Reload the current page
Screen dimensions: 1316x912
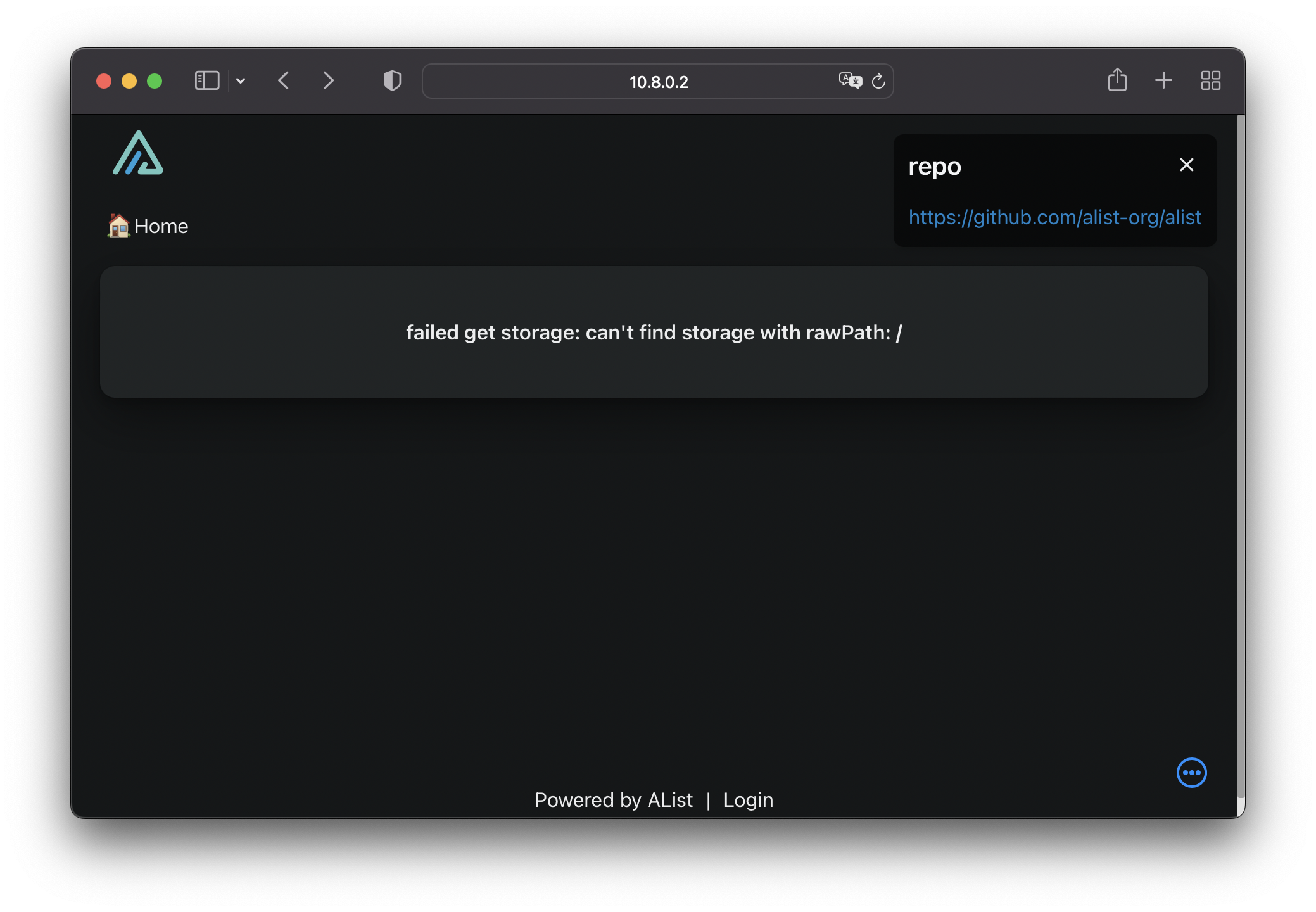pos(878,81)
